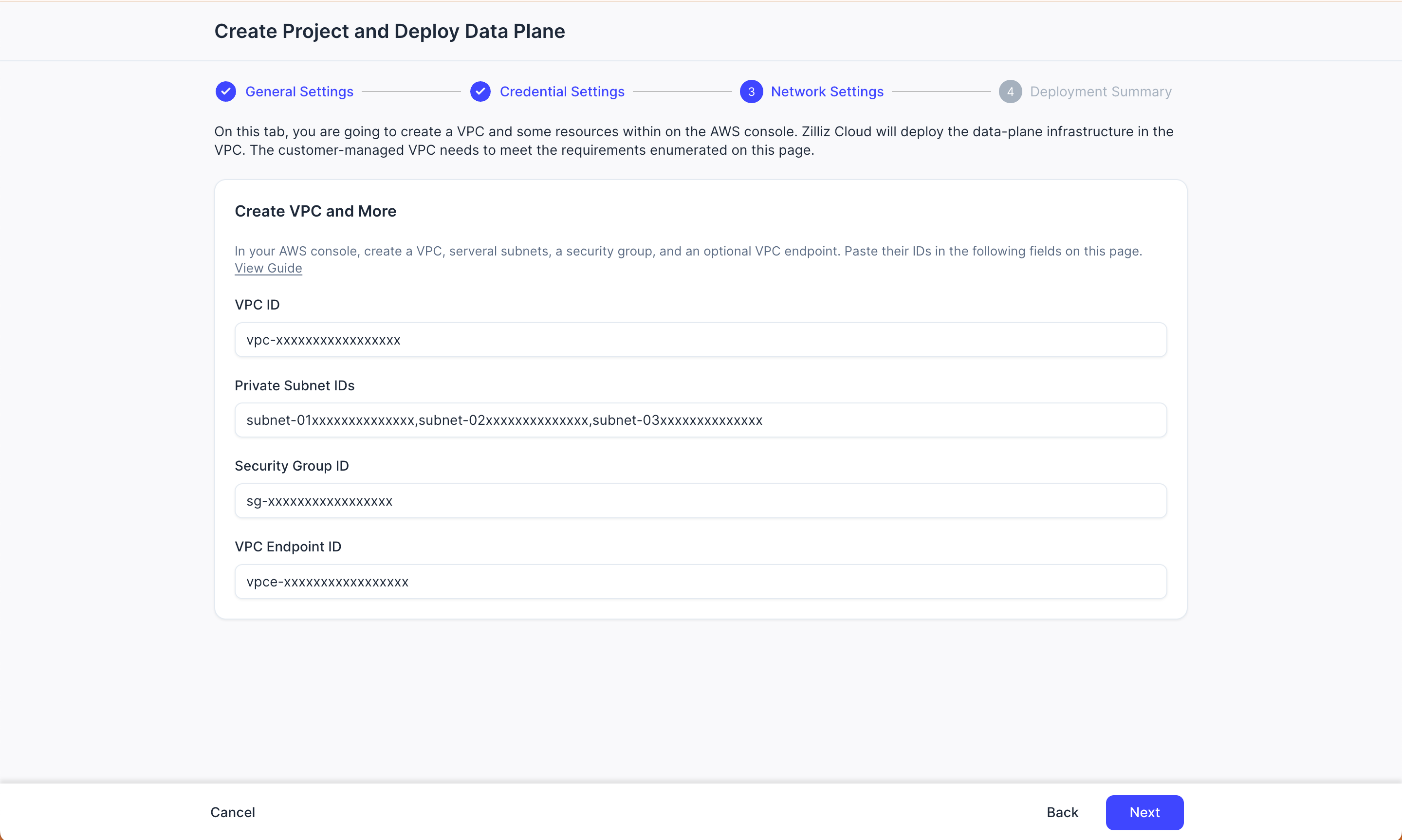Click the Create VPC and More heading

pos(315,211)
